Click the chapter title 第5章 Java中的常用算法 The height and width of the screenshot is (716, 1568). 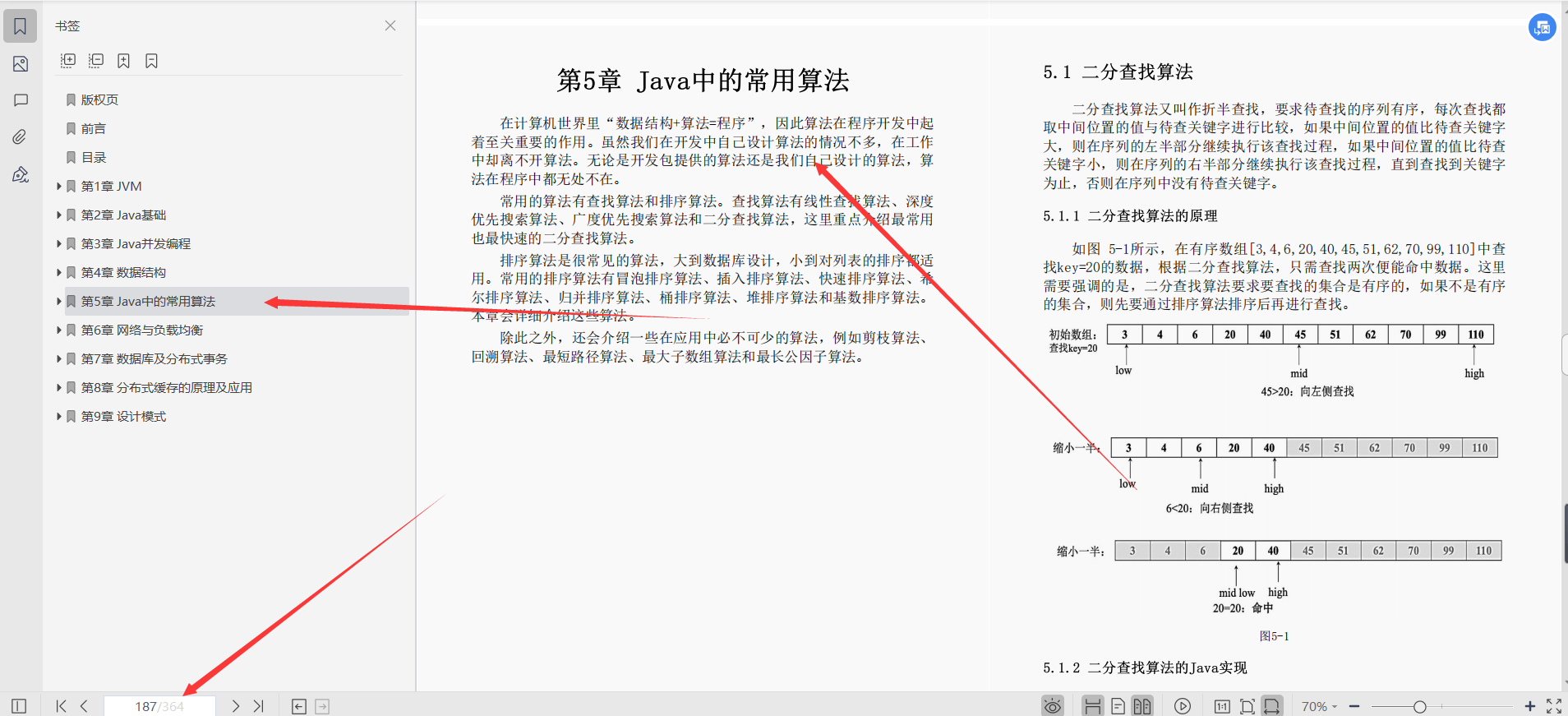pos(703,81)
